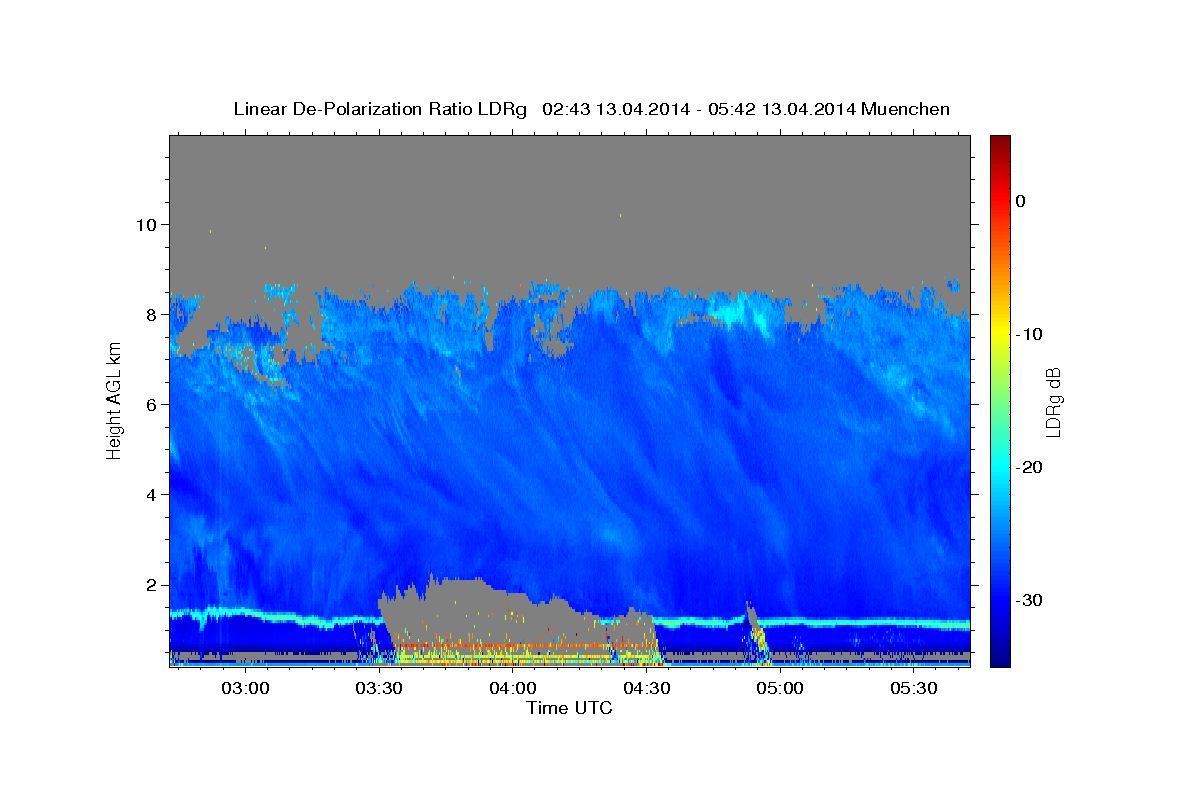
Task: Click the 03:00 time tick label
Action: (x=245, y=689)
